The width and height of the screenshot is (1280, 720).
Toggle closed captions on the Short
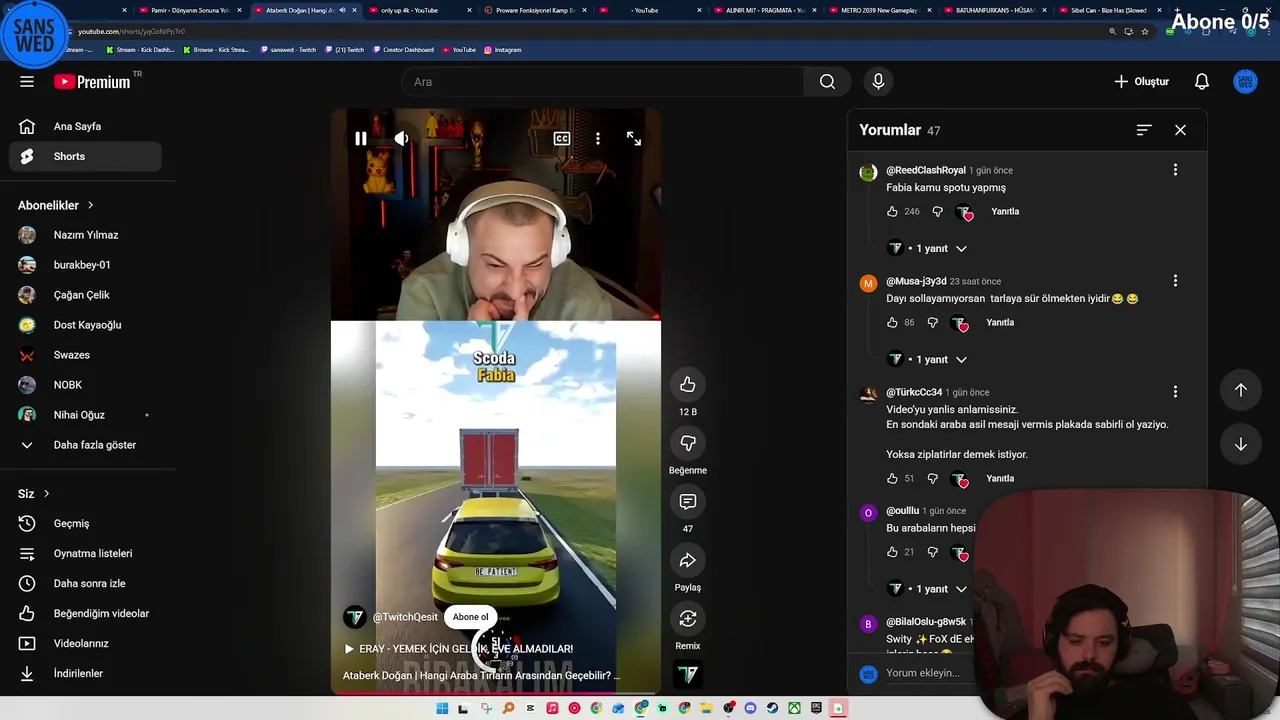[x=562, y=139]
